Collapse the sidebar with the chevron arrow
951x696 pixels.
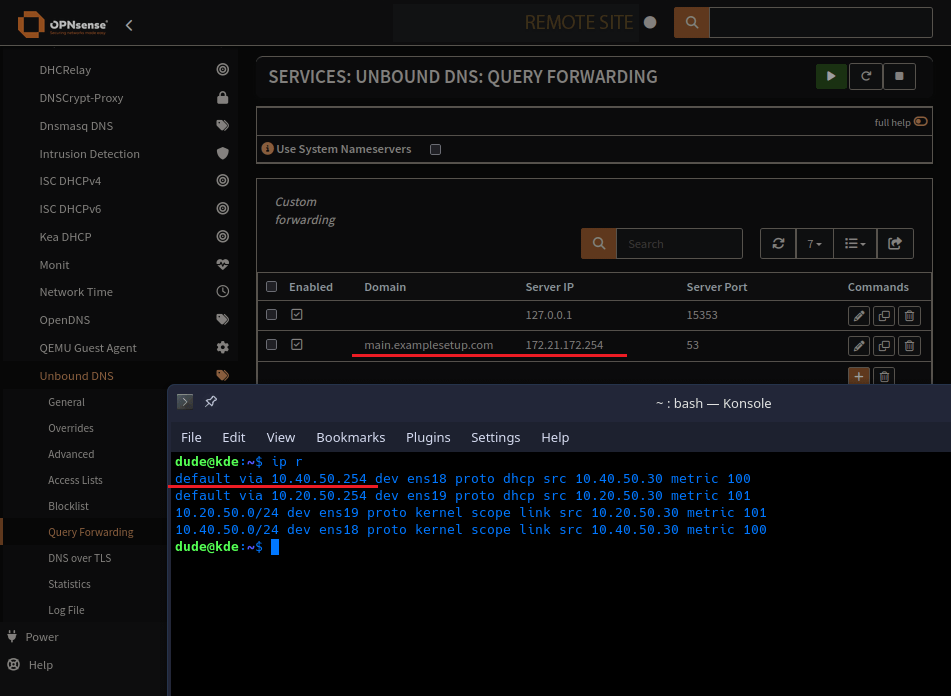129,25
